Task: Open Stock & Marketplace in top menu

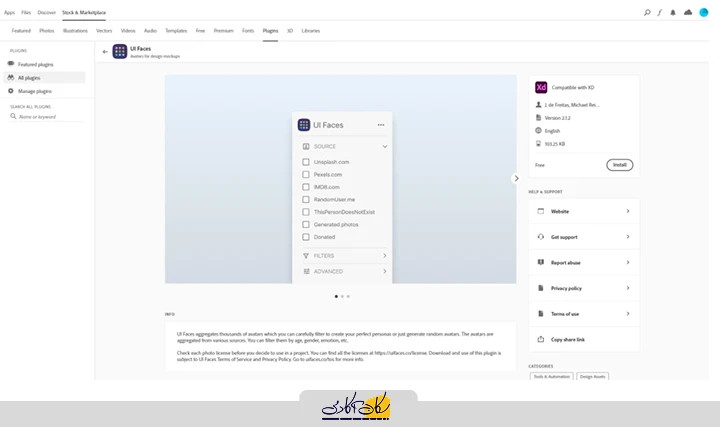Action: pyautogui.click(x=82, y=12)
